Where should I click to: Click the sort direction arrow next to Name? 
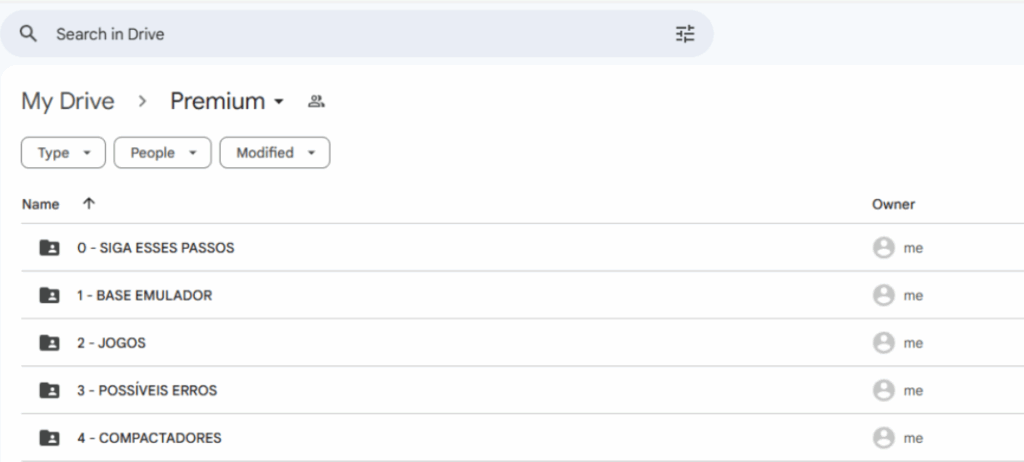tap(89, 204)
